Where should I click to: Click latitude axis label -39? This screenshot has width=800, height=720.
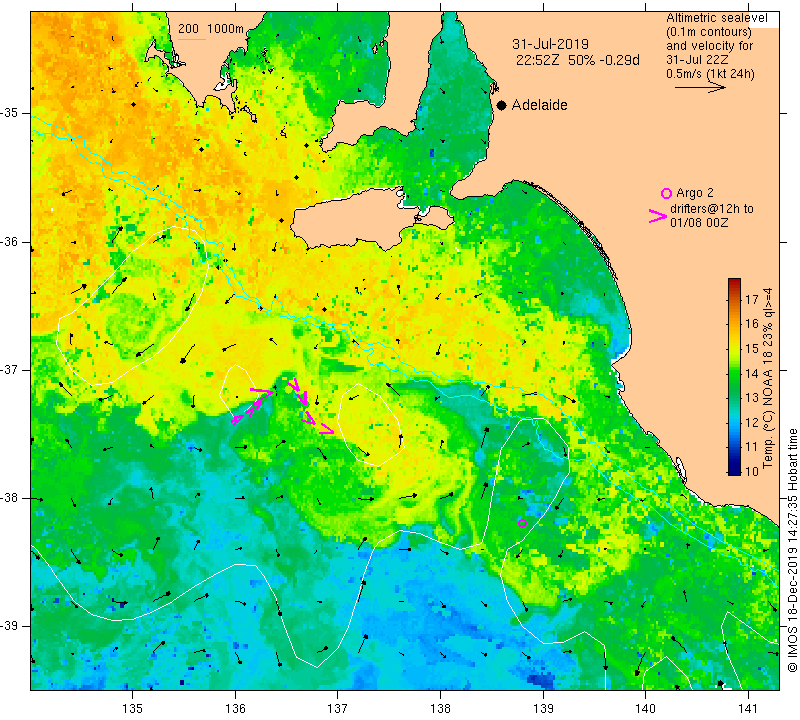click(x=10, y=626)
